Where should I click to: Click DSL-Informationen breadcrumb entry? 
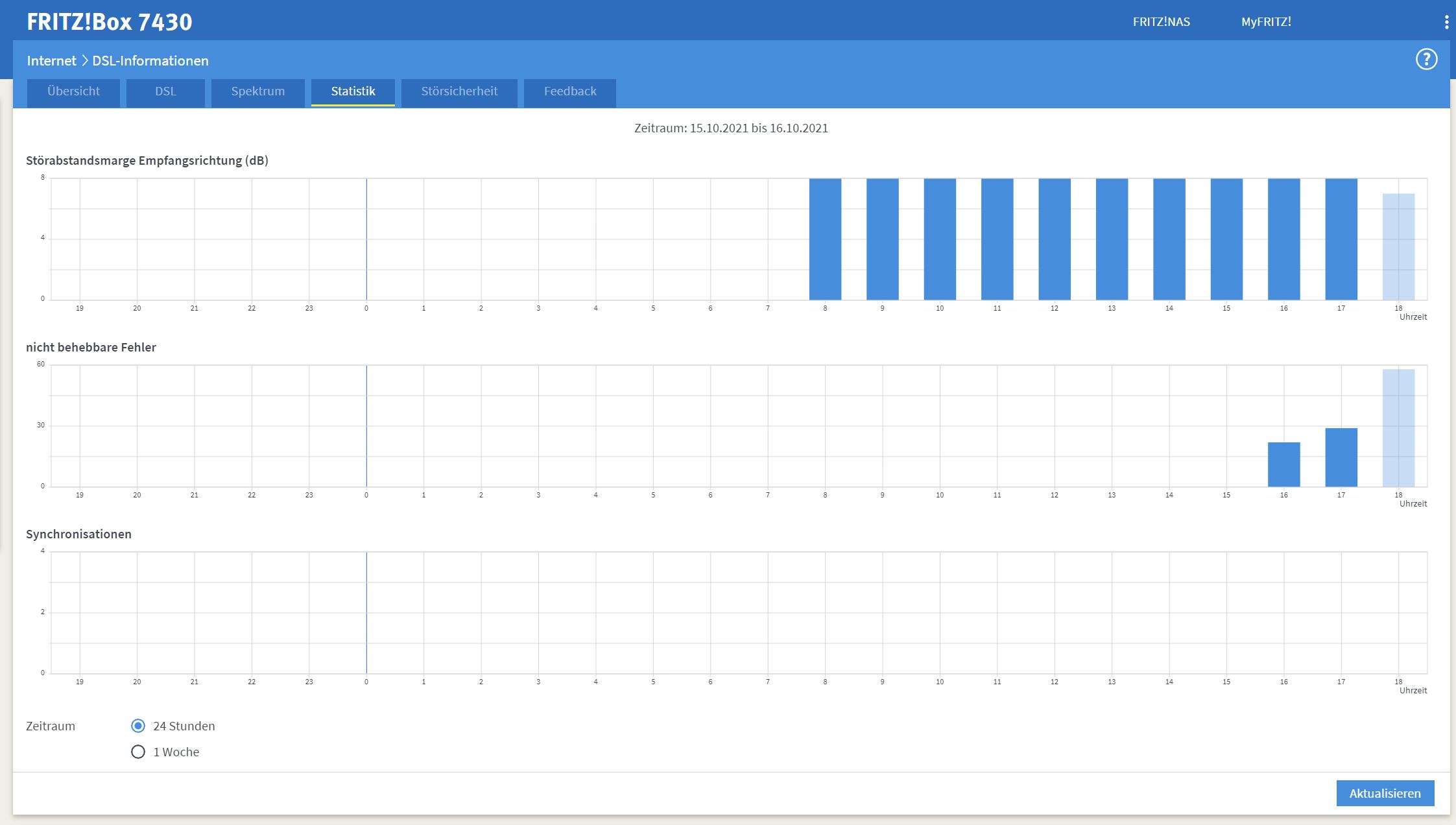click(x=150, y=61)
